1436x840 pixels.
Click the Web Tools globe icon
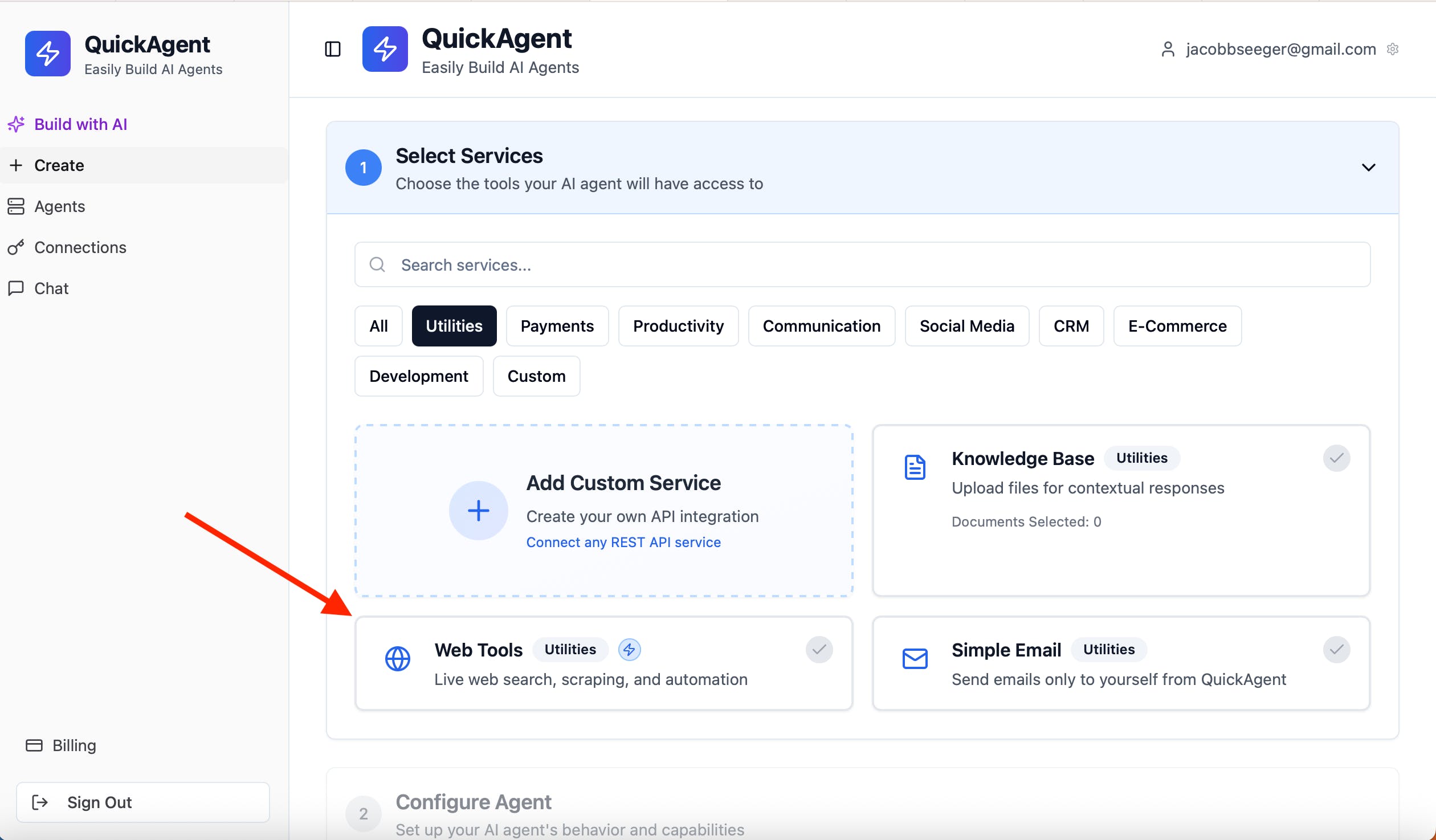coord(398,659)
